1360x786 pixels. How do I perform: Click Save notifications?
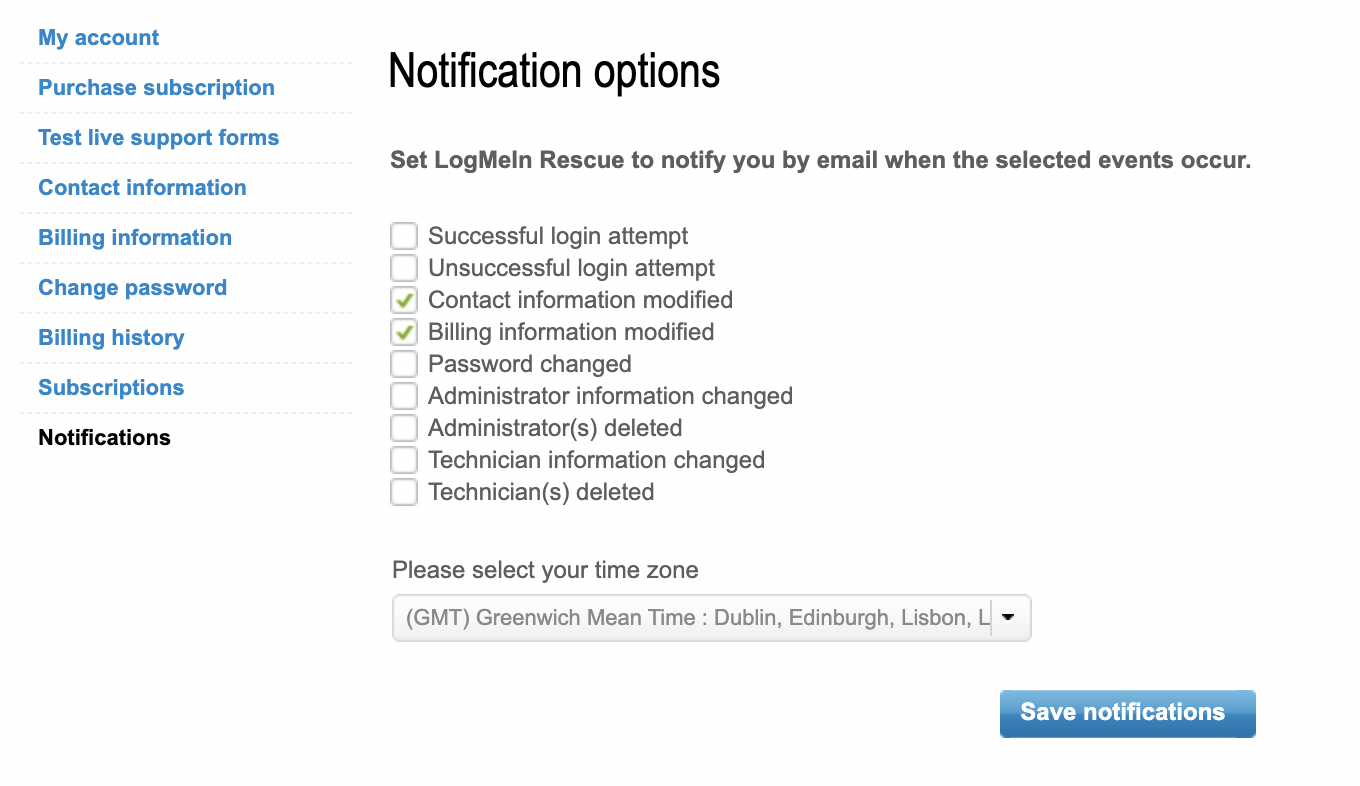coord(1126,712)
